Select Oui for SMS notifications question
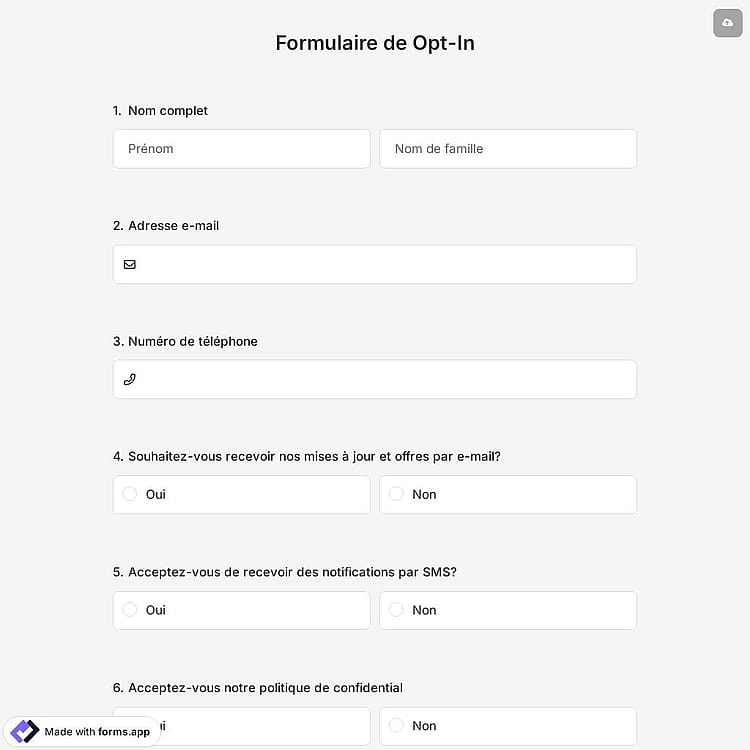The image size is (750, 750). pyautogui.click(x=242, y=610)
